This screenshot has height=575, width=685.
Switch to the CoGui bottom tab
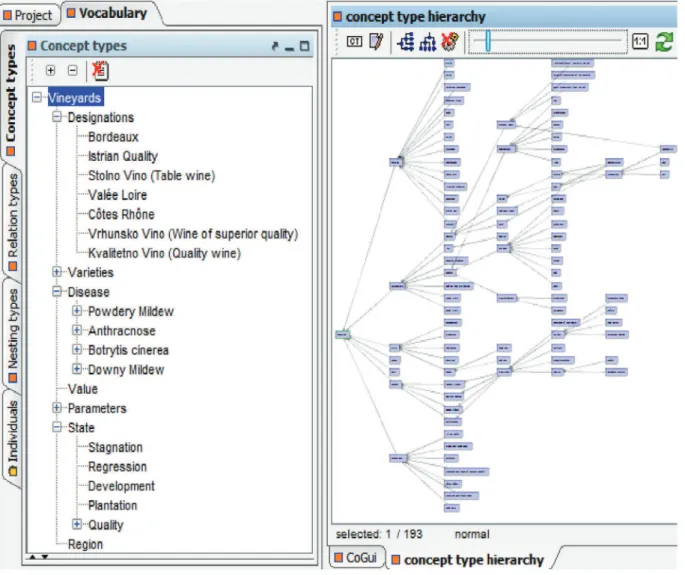pyautogui.click(x=356, y=558)
